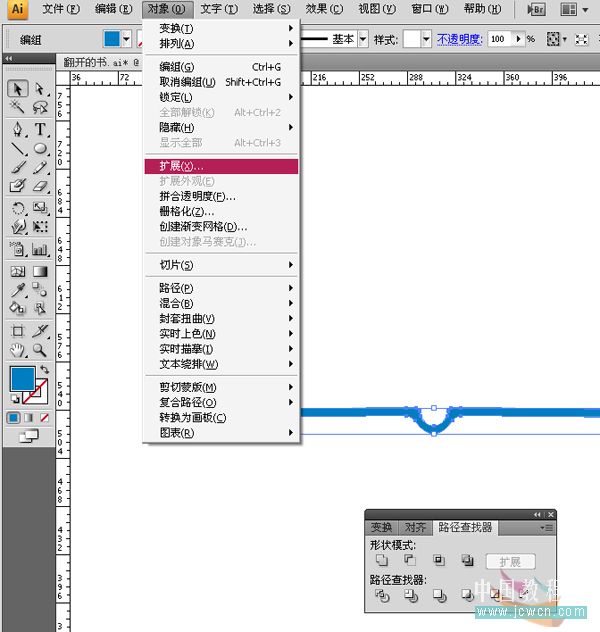Open the 样式 style dropdown
The image size is (600, 632).
[426, 39]
